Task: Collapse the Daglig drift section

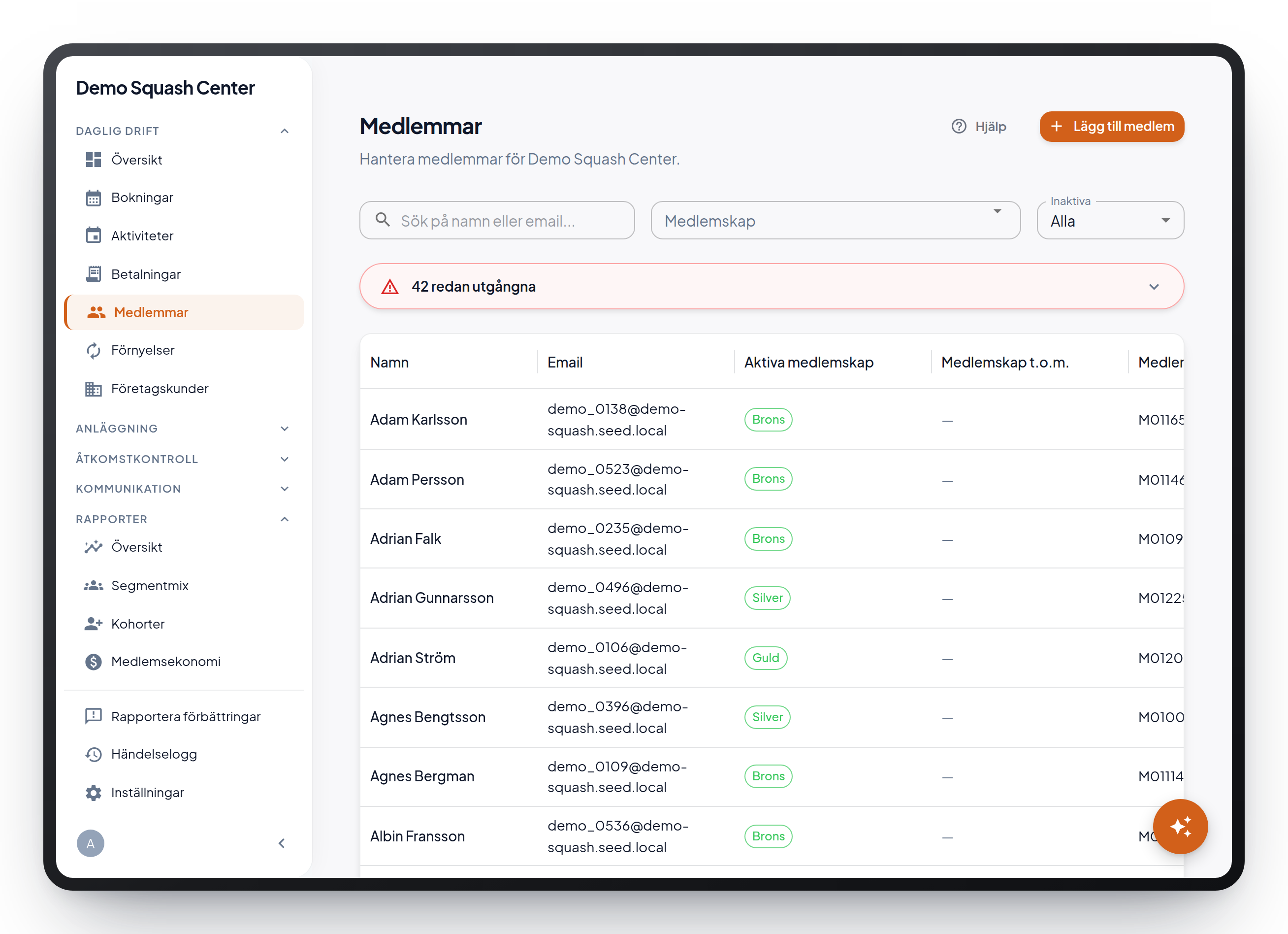Action: pyautogui.click(x=285, y=131)
